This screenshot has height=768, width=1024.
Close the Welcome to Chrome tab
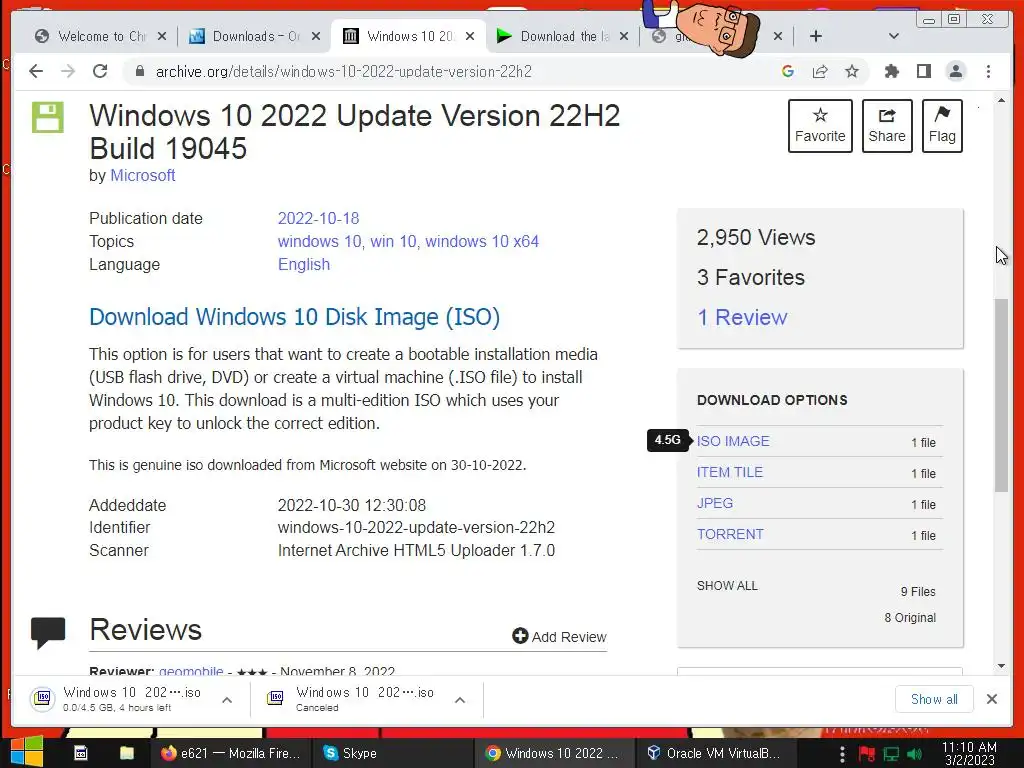pos(162,37)
